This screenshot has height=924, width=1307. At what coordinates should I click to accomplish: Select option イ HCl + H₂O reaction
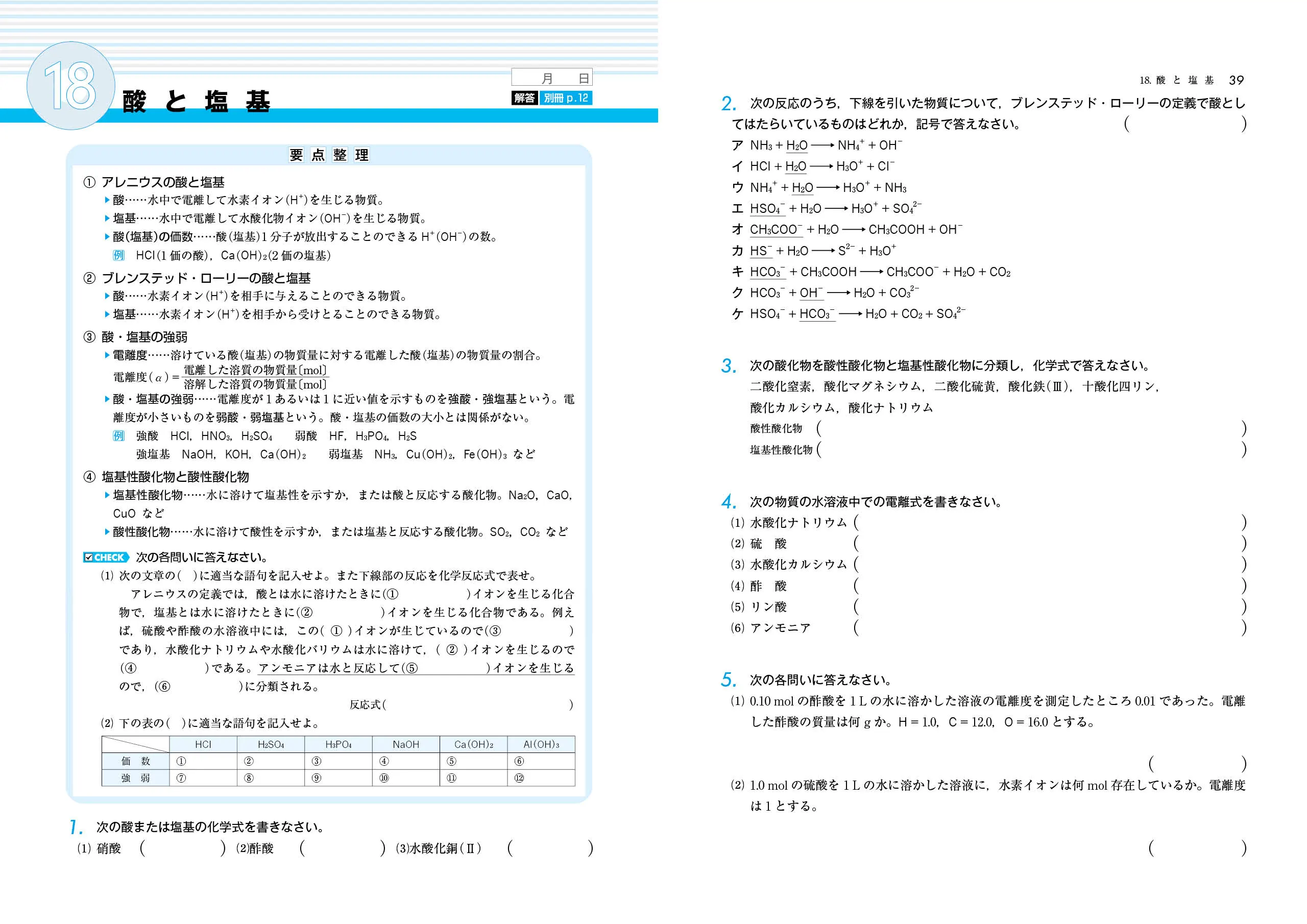(x=813, y=166)
